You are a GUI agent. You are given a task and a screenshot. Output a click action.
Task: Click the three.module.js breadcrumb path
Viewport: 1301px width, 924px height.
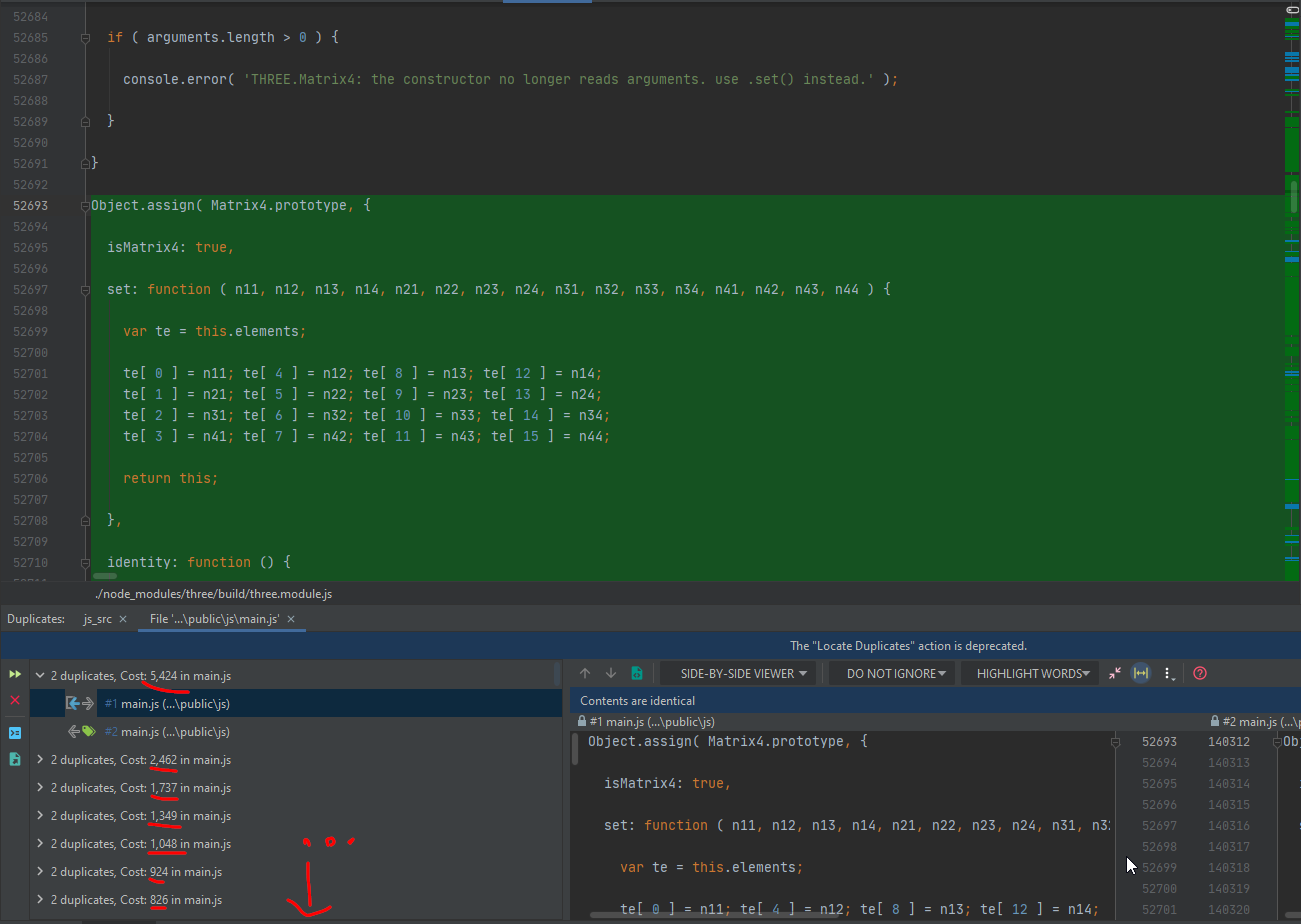(x=213, y=594)
